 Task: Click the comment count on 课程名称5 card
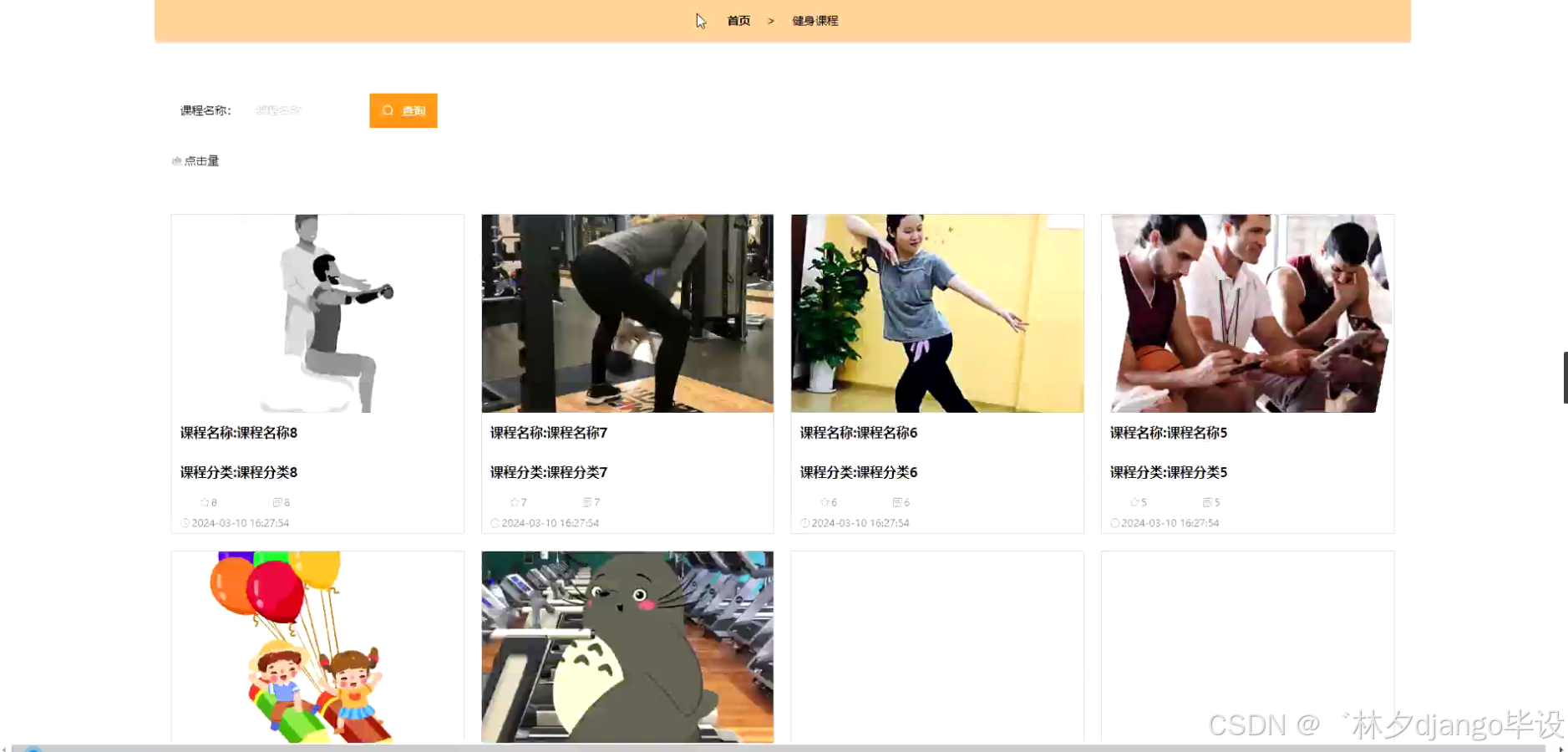coord(1216,502)
